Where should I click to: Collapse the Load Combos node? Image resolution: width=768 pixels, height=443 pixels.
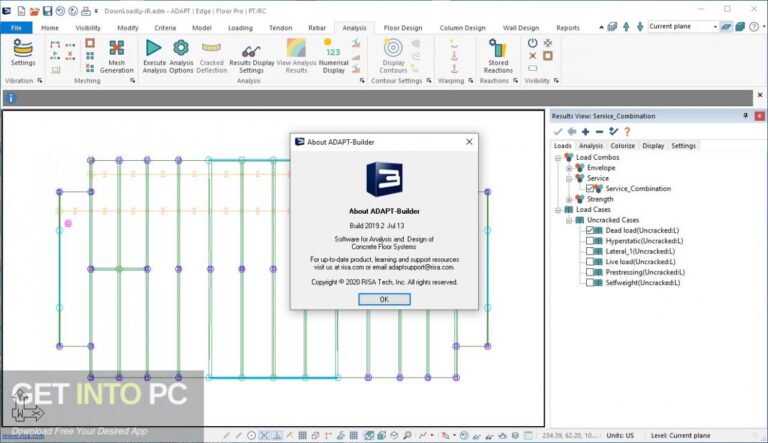[x=558, y=158]
